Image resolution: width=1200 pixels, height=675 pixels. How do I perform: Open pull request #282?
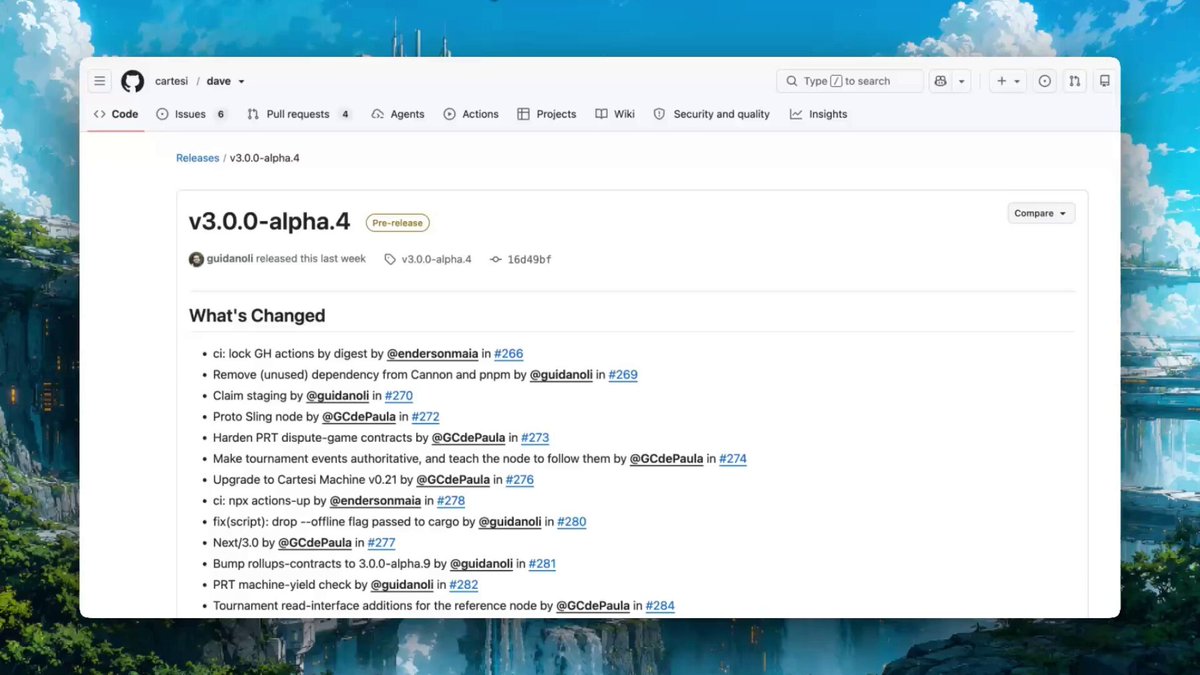tap(464, 585)
